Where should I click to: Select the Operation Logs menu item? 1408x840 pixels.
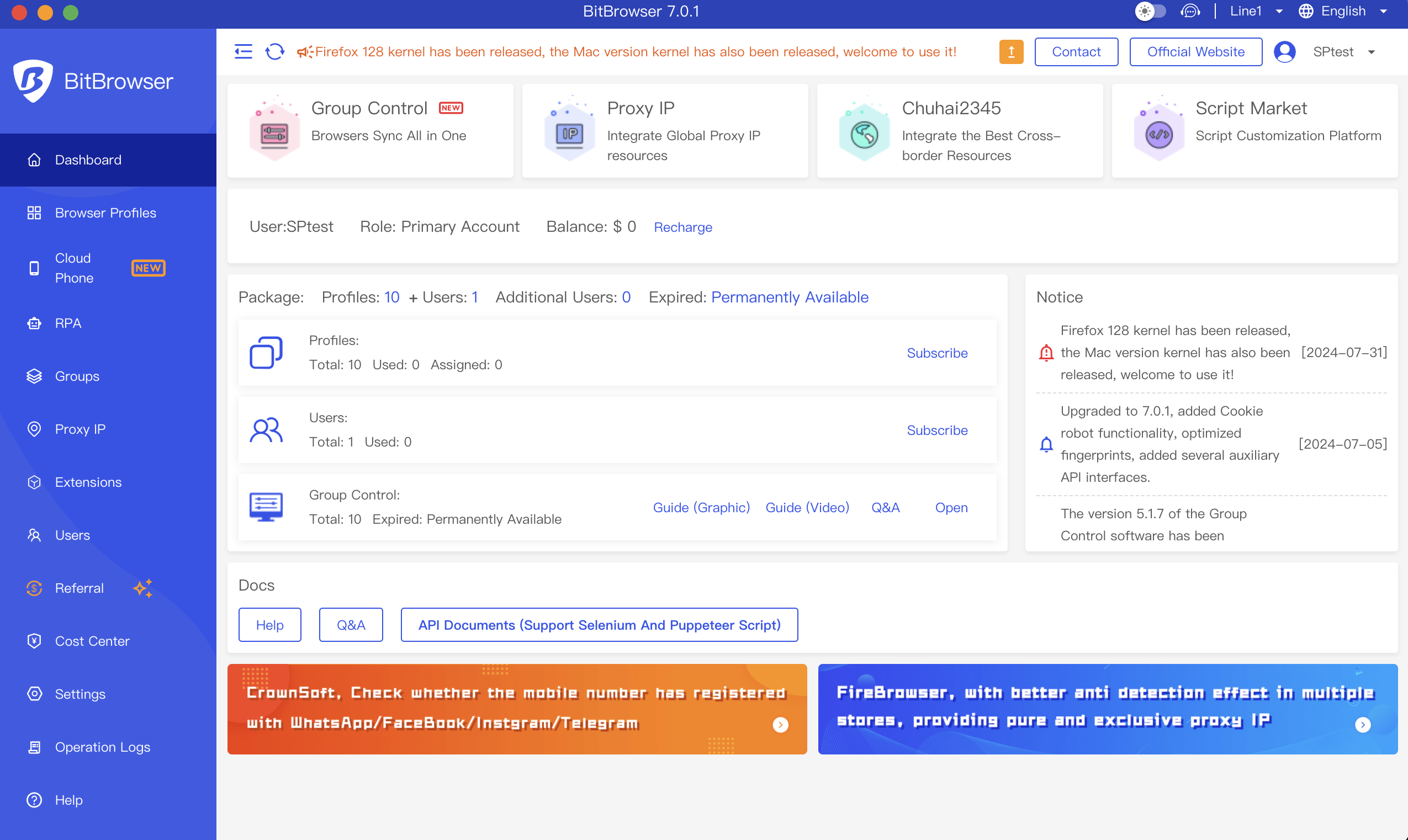102,746
